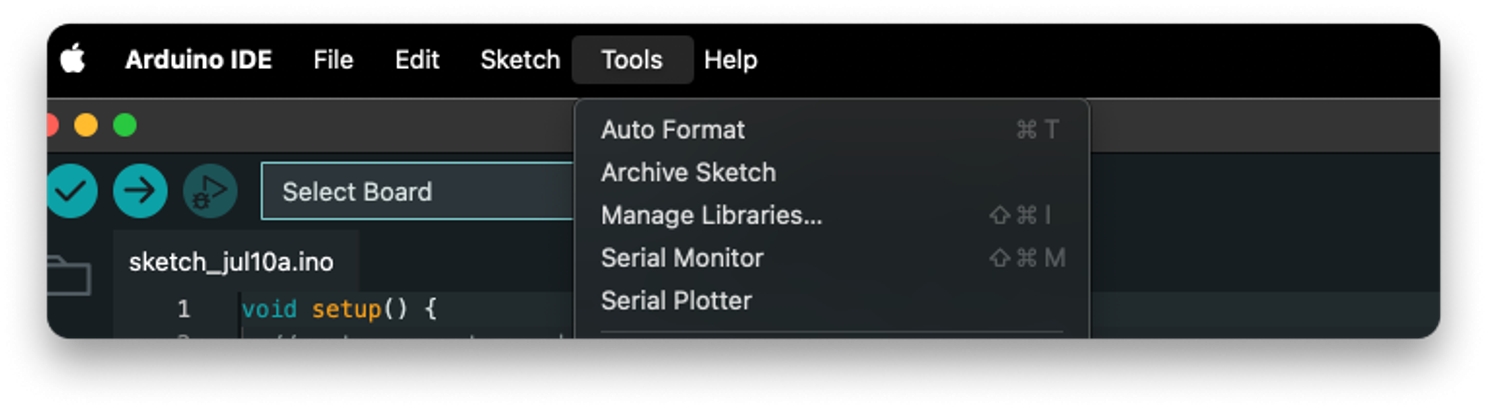The height and width of the screenshot is (408, 1486).
Task: Close the open Tools menu
Action: (x=632, y=60)
